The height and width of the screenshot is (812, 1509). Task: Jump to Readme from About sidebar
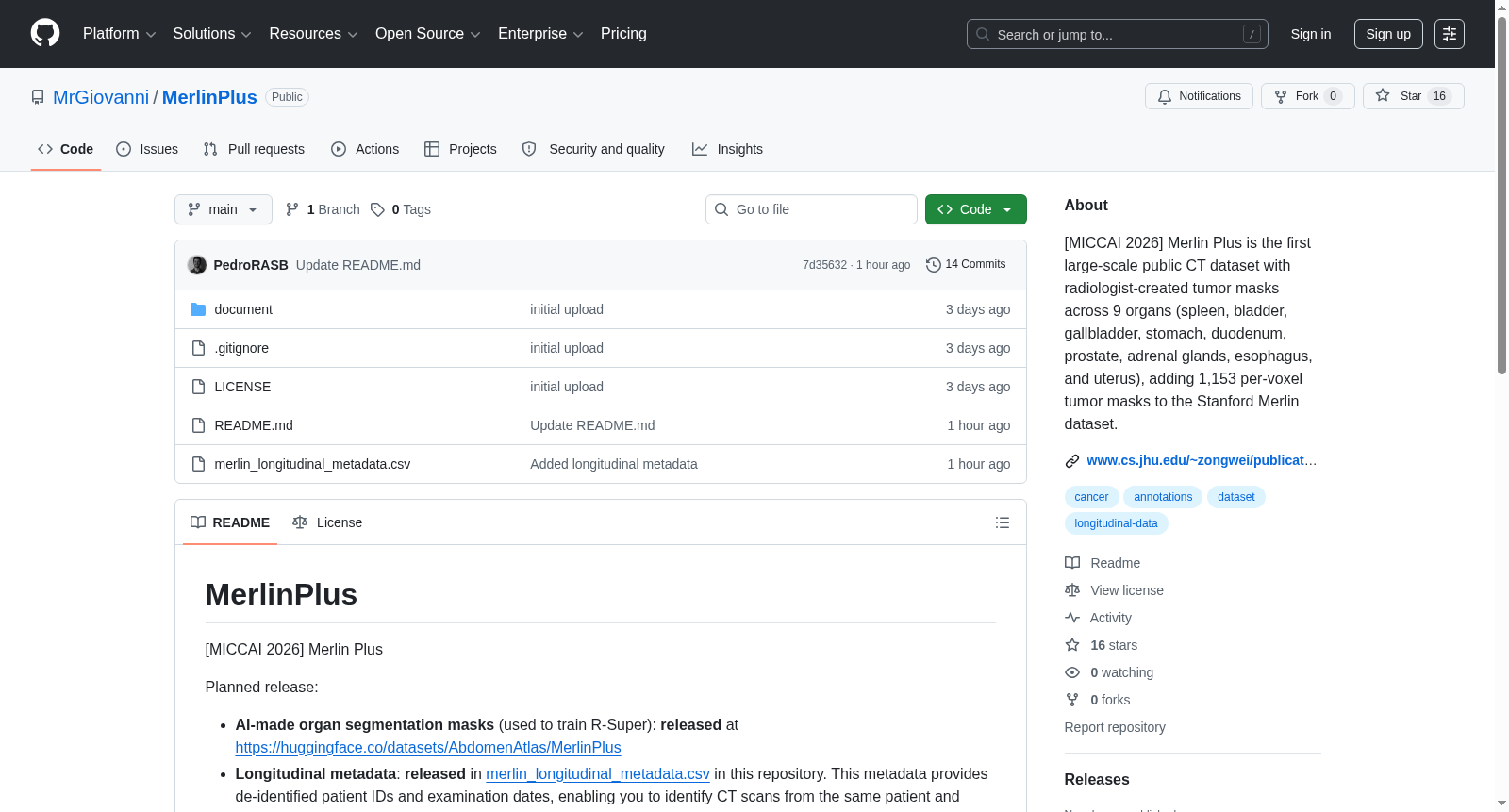pyautogui.click(x=1103, y=563)
